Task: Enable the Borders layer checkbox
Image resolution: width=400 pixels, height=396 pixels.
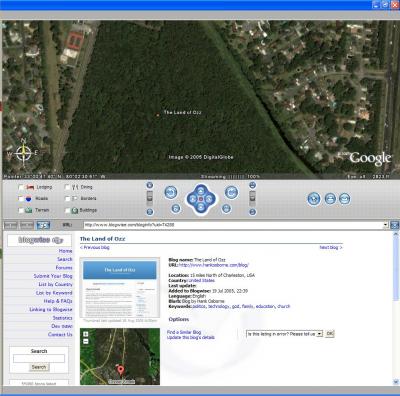Action: click(67, 199)
